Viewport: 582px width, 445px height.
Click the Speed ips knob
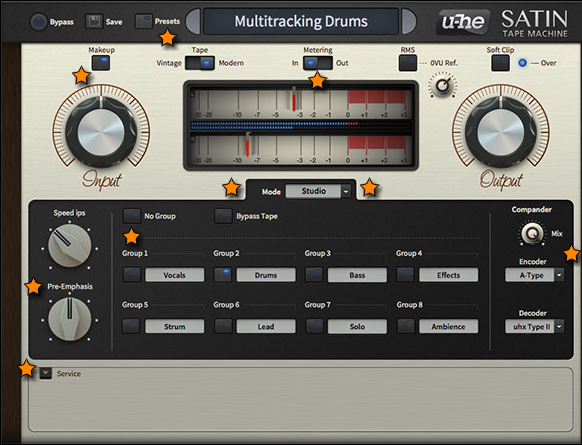coord(69,245)
